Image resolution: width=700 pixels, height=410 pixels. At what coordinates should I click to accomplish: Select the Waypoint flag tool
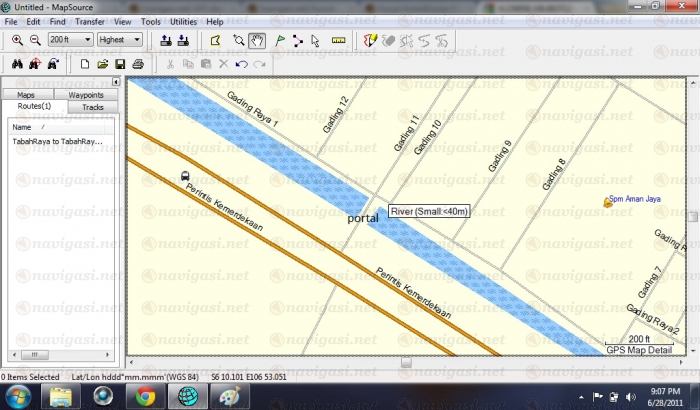[279, 41]
